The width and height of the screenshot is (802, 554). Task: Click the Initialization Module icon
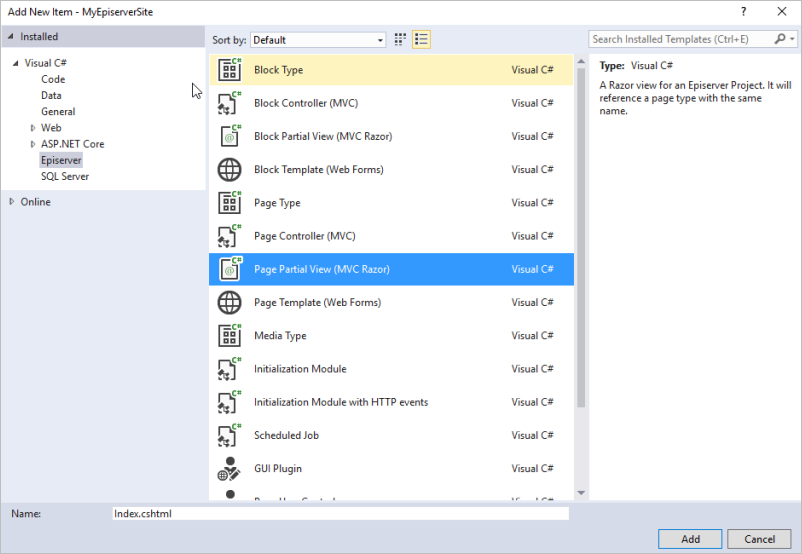click(x=230, y=369)
